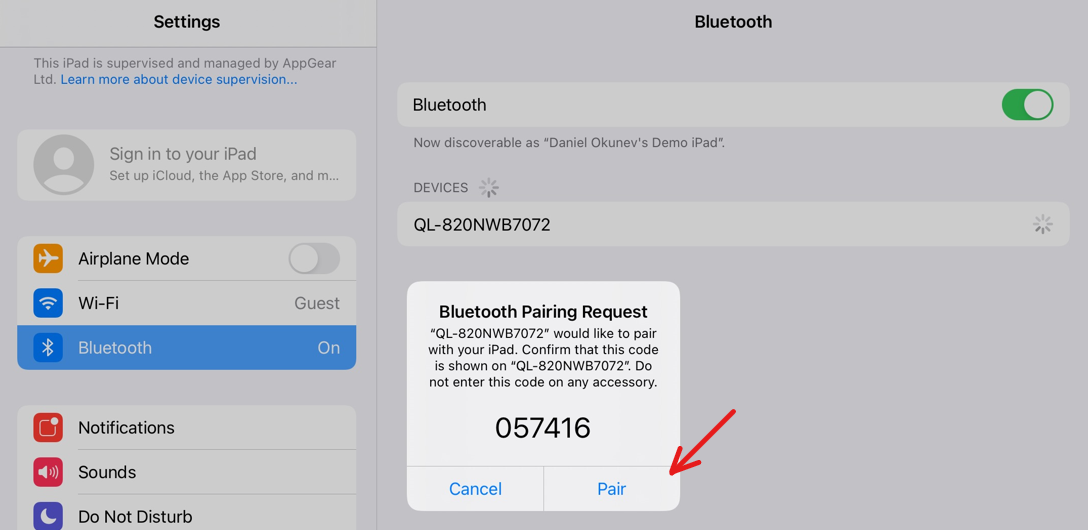Open the Sounds settings row
Viewport: 1088px width, 530px height.
click(187, 472)
